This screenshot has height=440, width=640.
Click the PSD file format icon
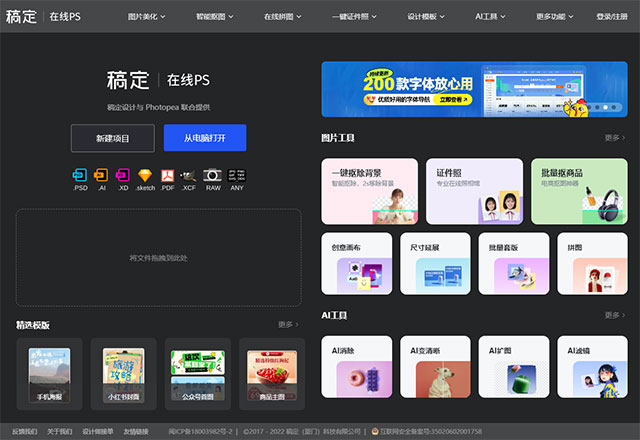(81, 175)
